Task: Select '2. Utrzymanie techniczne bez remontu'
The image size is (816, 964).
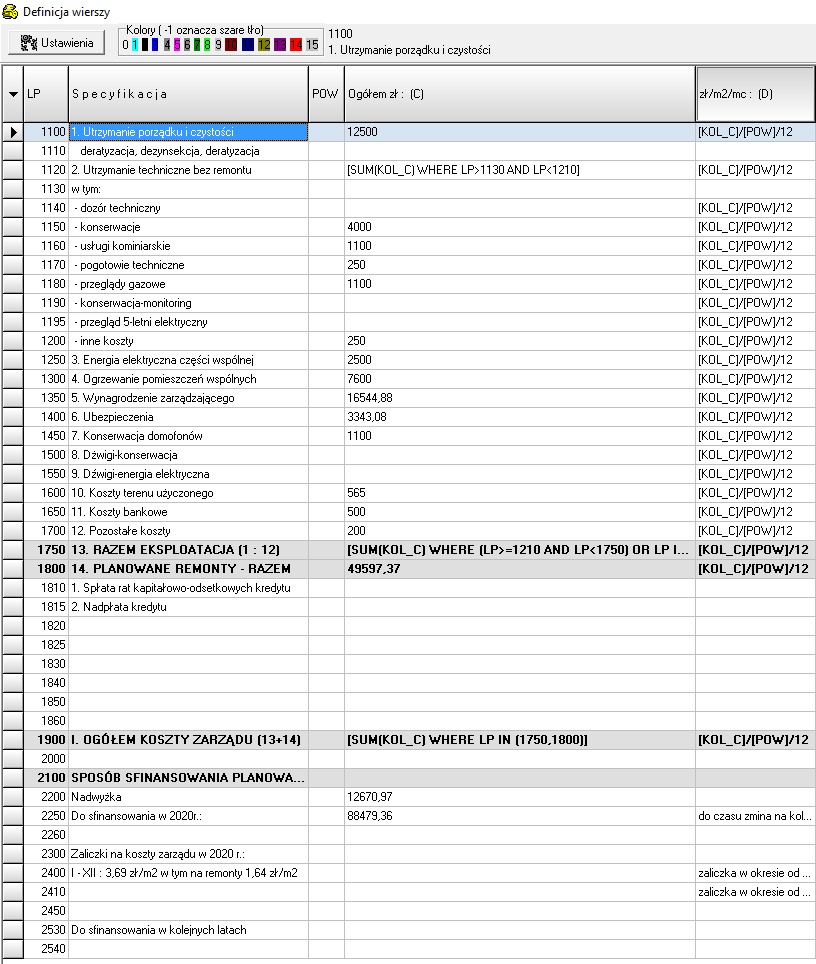Action: [x=188, y=170]
